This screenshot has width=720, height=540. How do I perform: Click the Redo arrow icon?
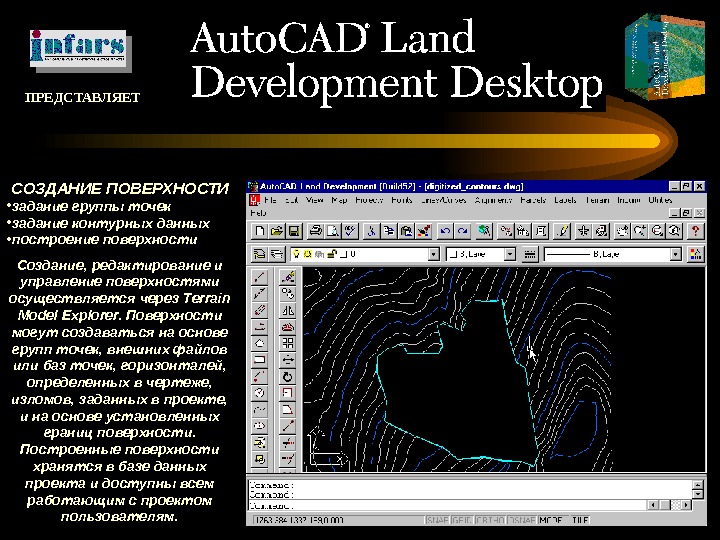pyautogui.click(x=462, y=231)
